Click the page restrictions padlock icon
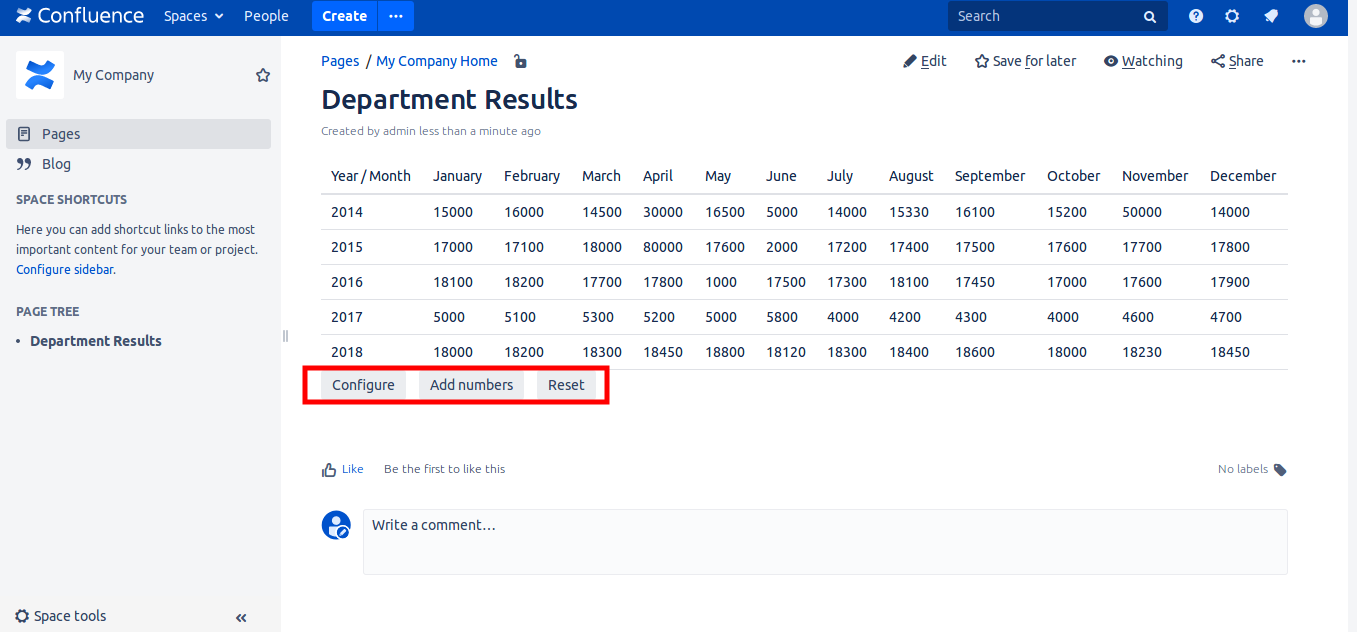 click(x=520, y=62)
